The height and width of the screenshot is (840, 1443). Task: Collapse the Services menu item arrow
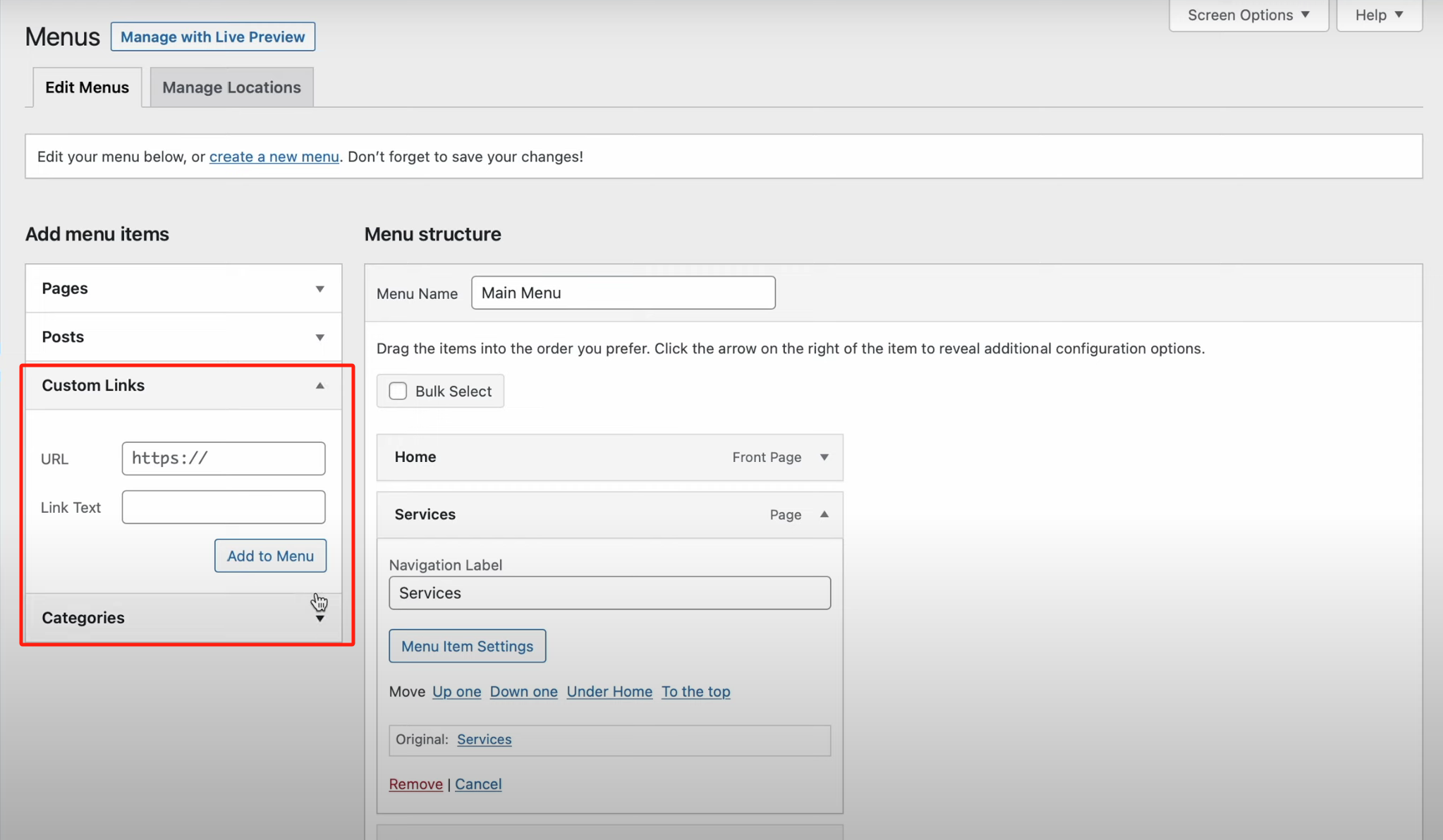(824, 514)
